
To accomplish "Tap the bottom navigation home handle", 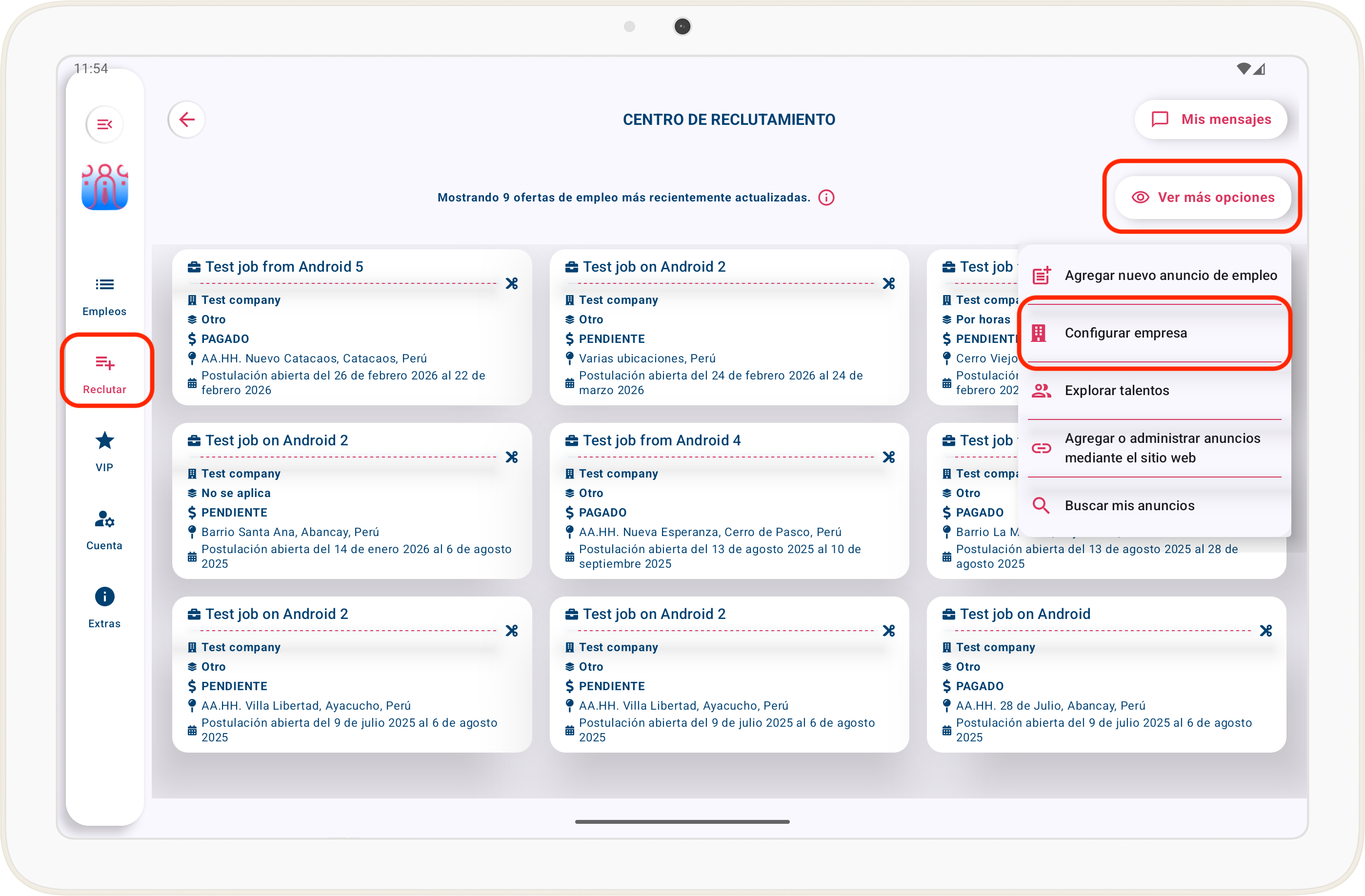I will [682, 821].
